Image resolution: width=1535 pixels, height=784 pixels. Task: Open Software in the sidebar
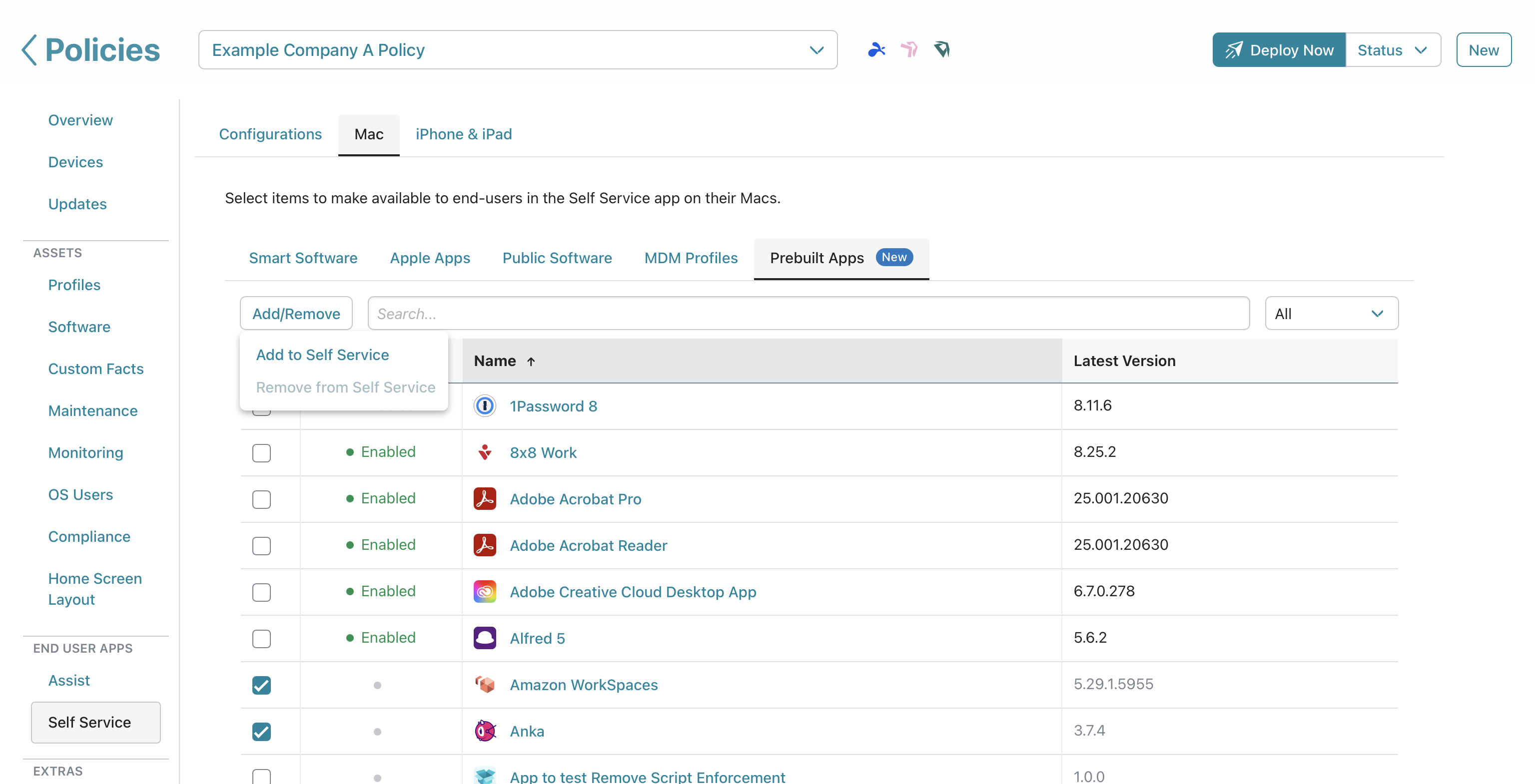79,327
